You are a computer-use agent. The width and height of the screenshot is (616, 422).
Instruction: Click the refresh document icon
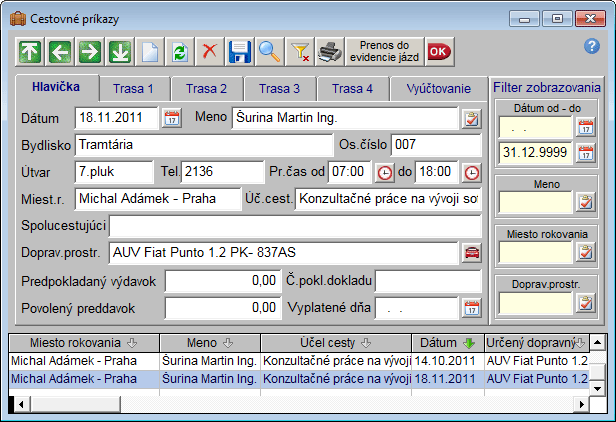click(x=180, y=51)
